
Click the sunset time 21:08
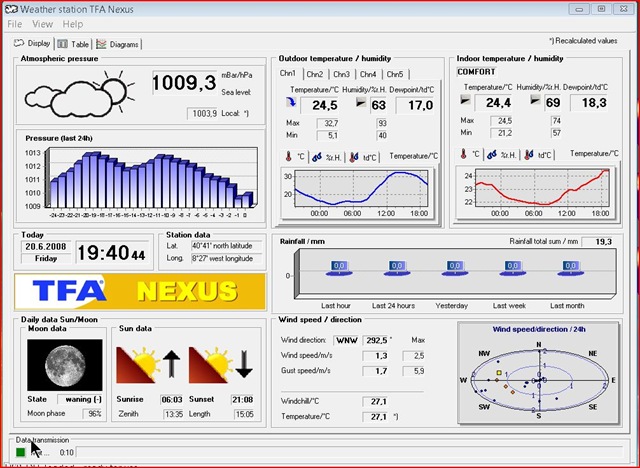click(242, 399)
